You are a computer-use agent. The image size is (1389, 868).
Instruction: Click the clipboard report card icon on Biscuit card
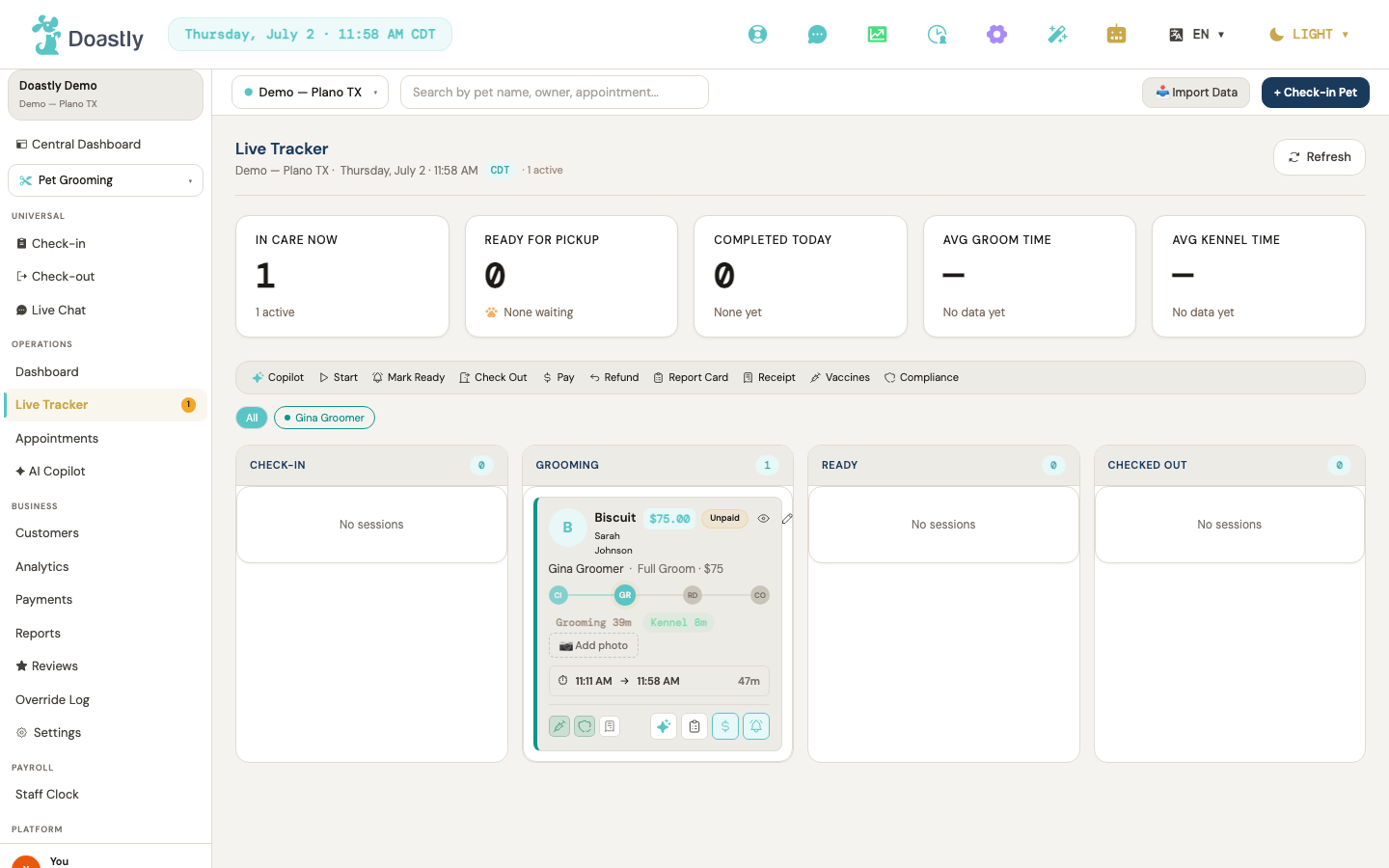[694, 726]
